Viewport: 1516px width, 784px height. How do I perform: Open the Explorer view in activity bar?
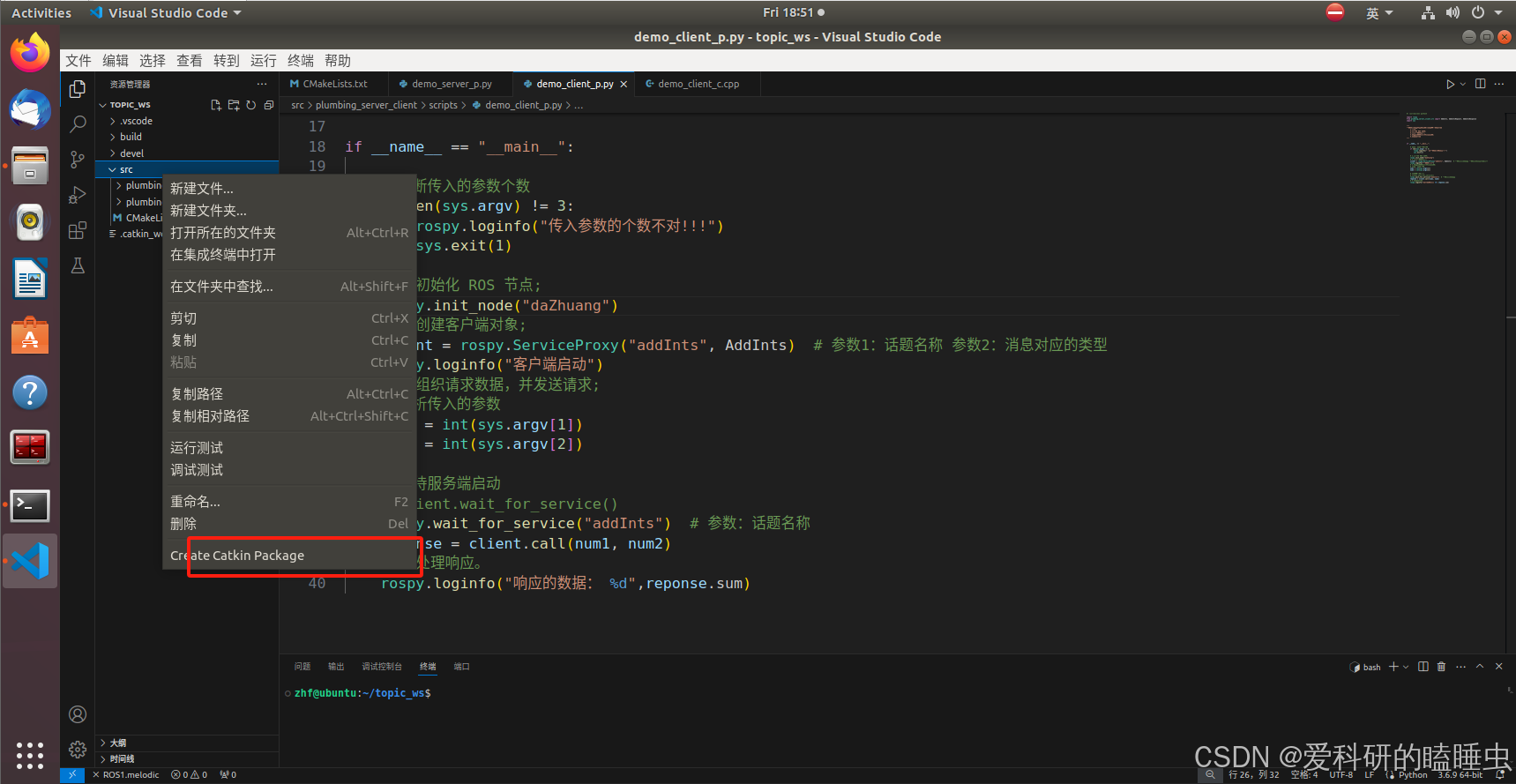click(x=78, y=89)
